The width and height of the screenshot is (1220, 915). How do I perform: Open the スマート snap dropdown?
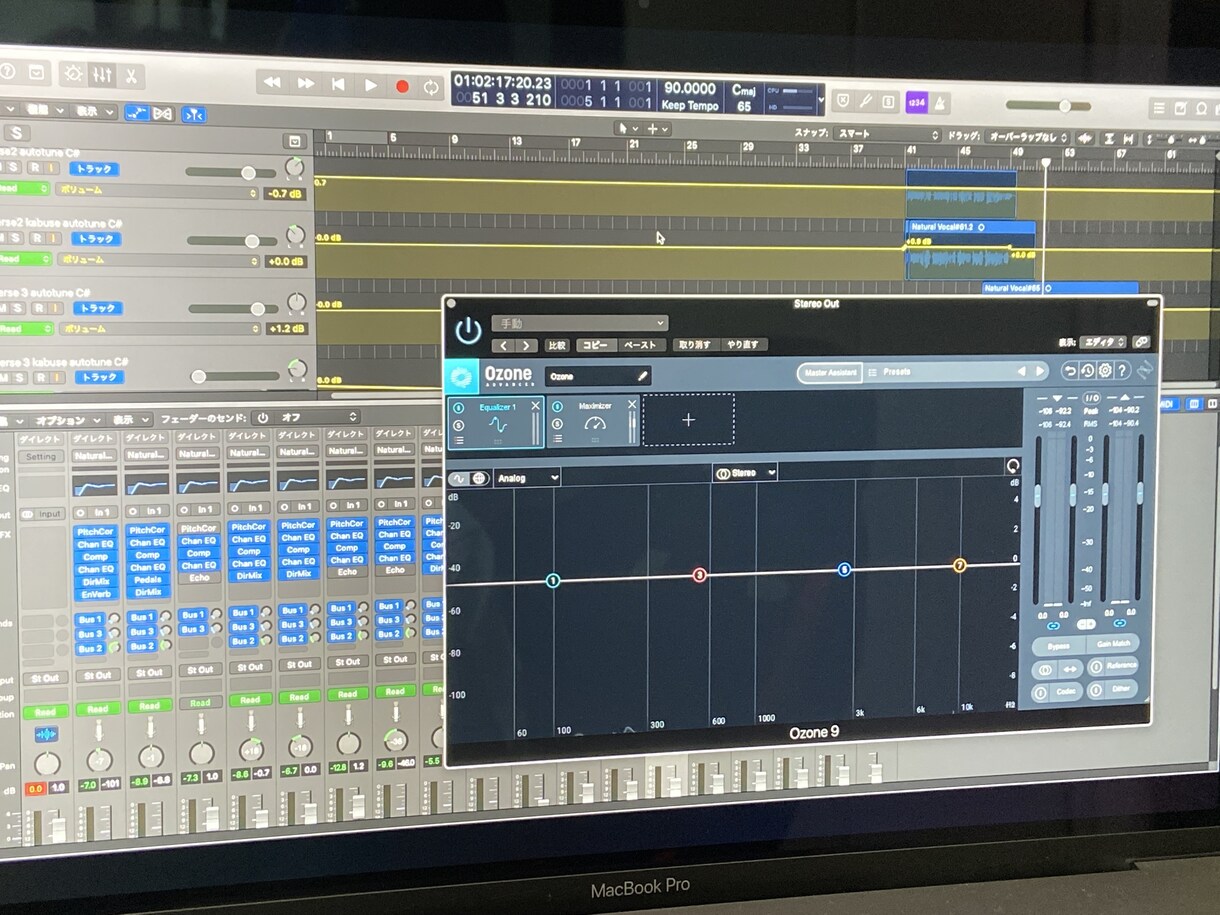tap(888, 134)
